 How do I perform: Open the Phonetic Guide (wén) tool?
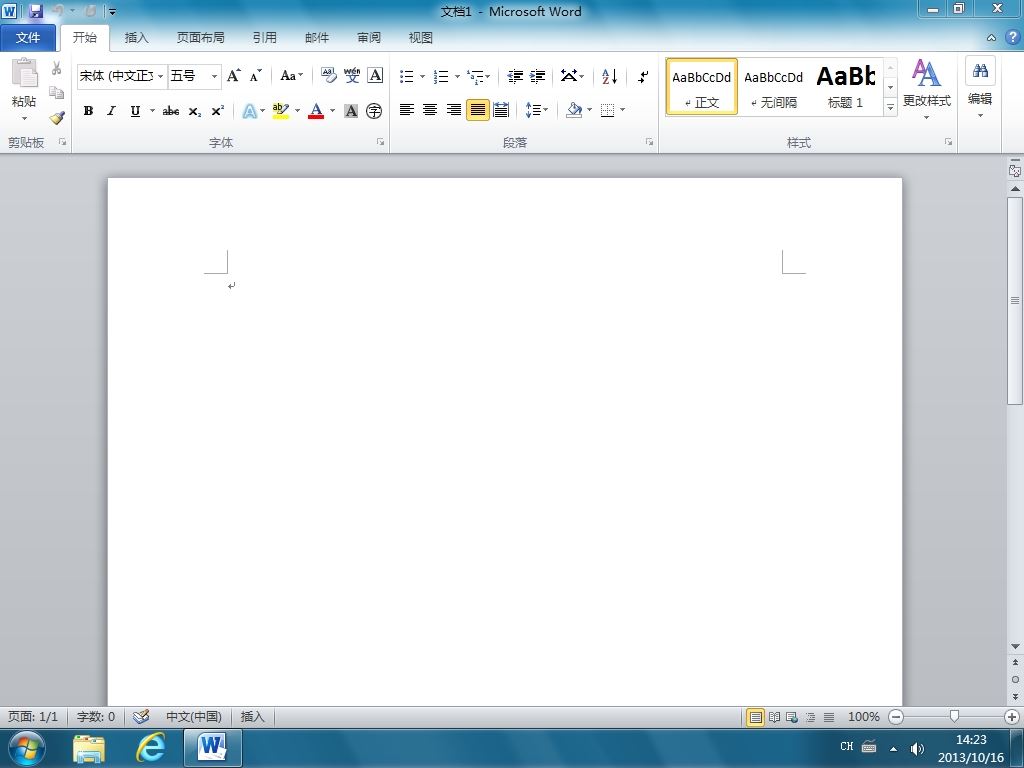[x=352, y=76]
